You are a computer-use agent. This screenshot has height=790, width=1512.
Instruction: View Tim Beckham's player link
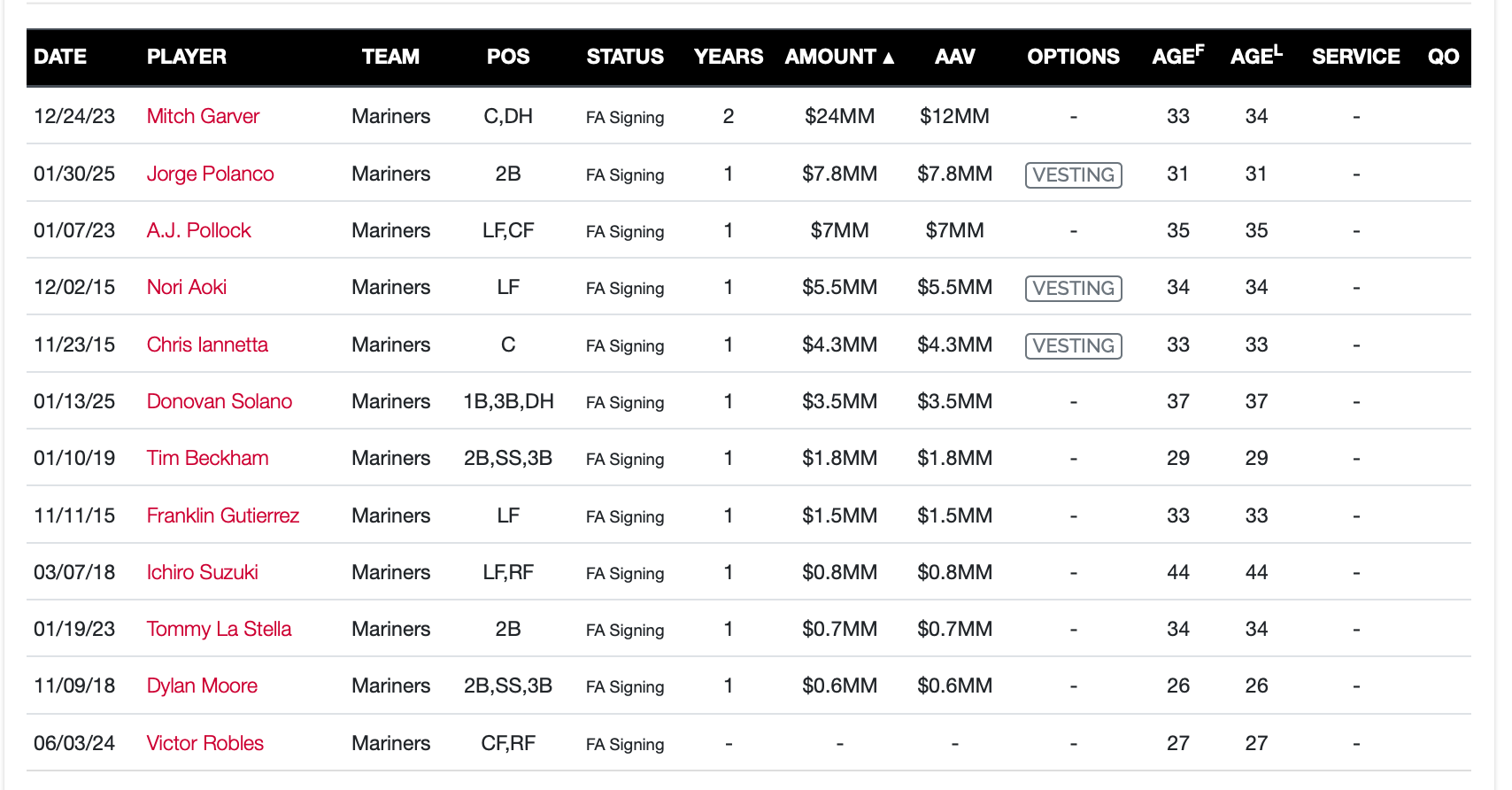(207, 458)
